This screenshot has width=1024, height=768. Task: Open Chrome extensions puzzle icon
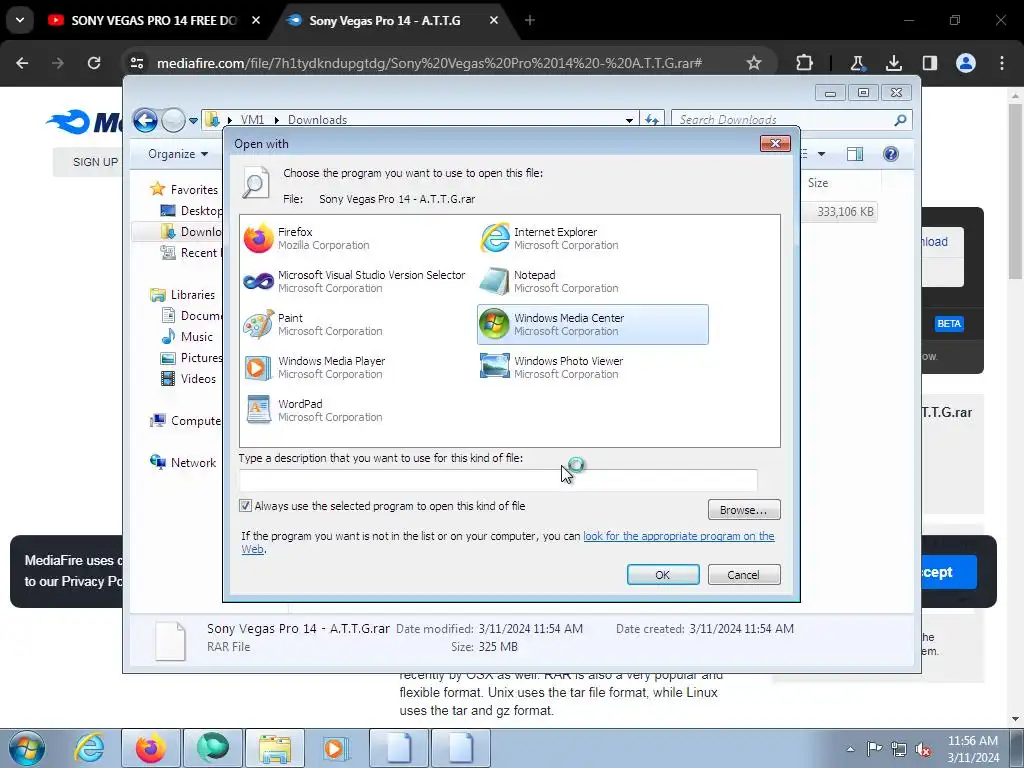pyautogui.click(x=805, y=63)
